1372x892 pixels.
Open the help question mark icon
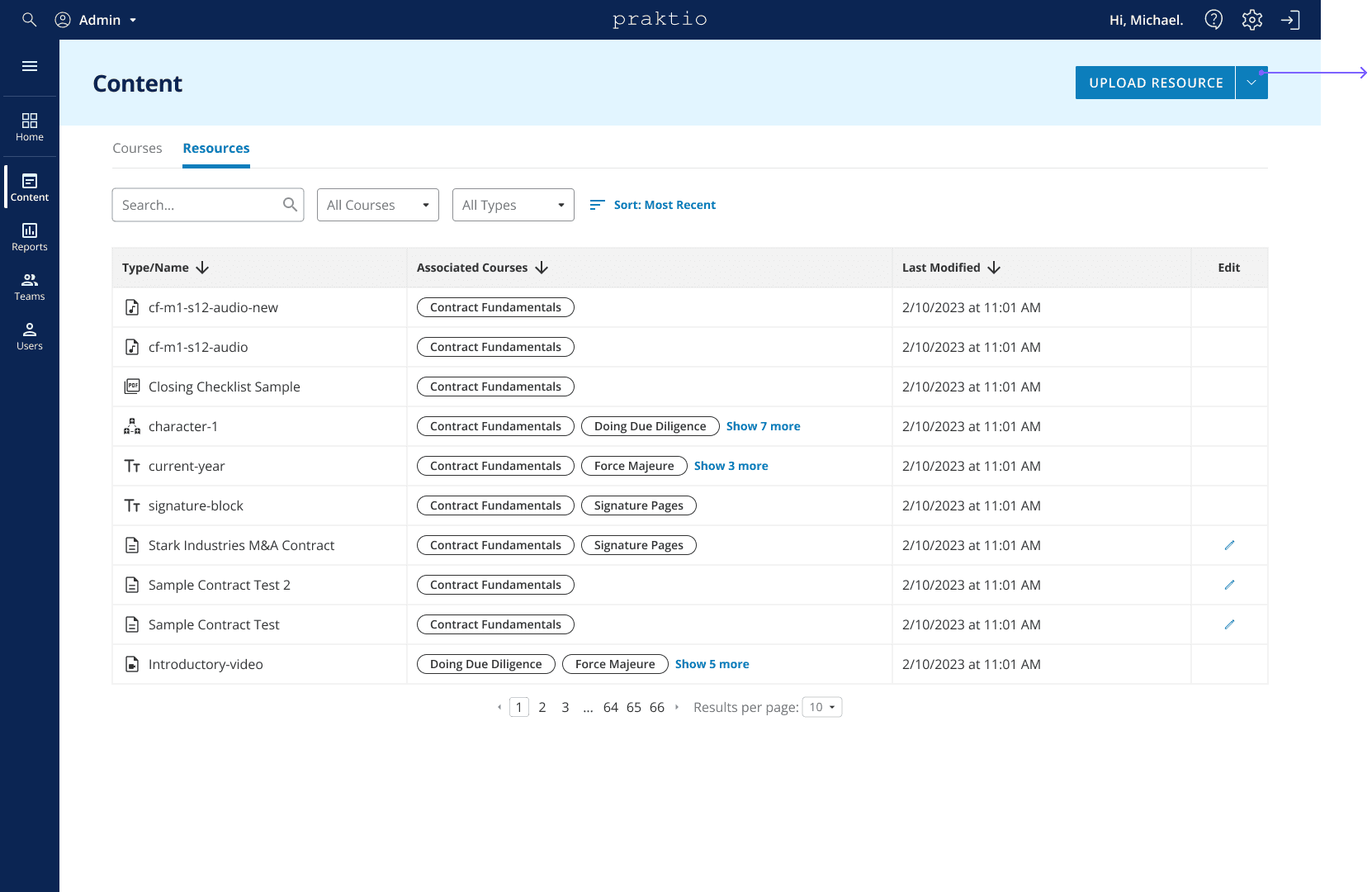pyautogui.click(x=1214, y=20)
